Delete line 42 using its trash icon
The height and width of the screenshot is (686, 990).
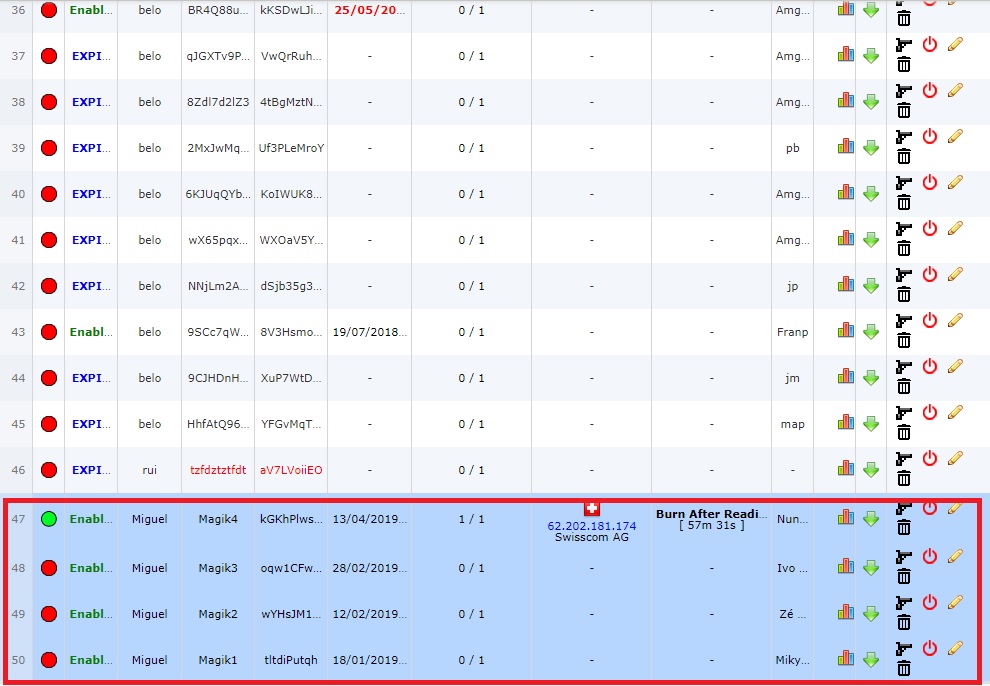click(904, 295)
